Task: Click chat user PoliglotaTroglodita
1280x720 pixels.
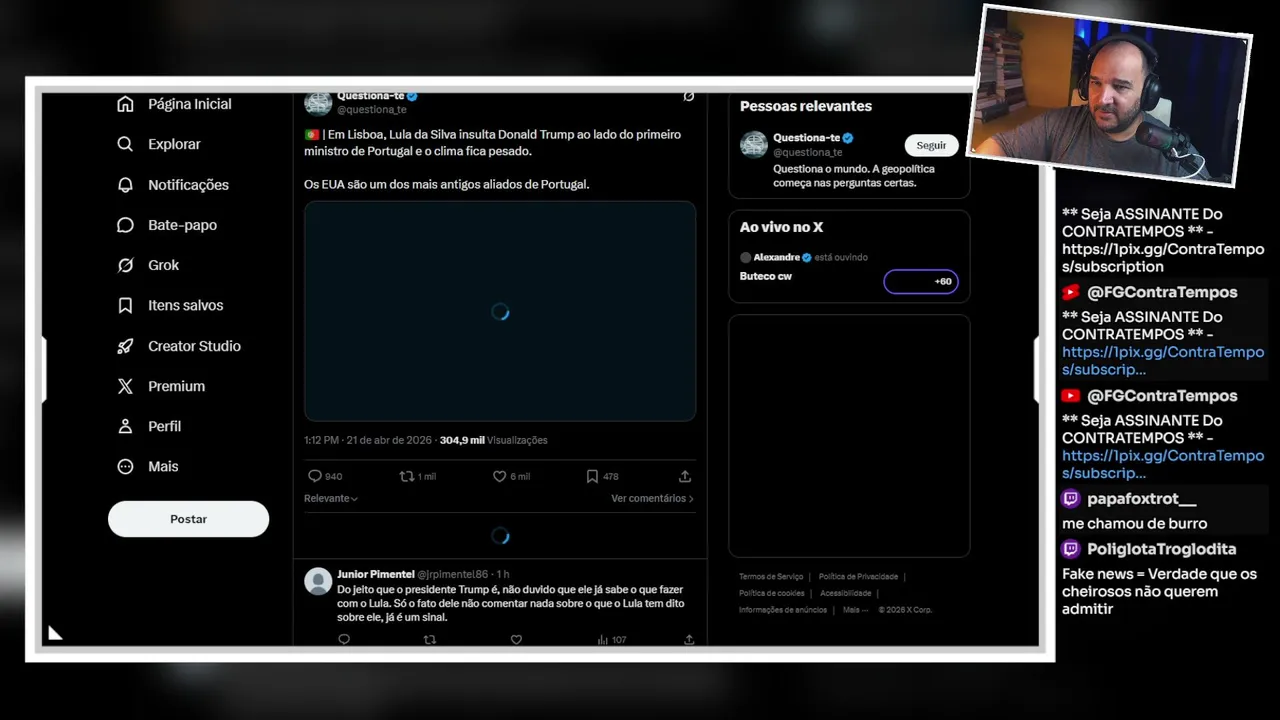Action: click(1161, 549)
